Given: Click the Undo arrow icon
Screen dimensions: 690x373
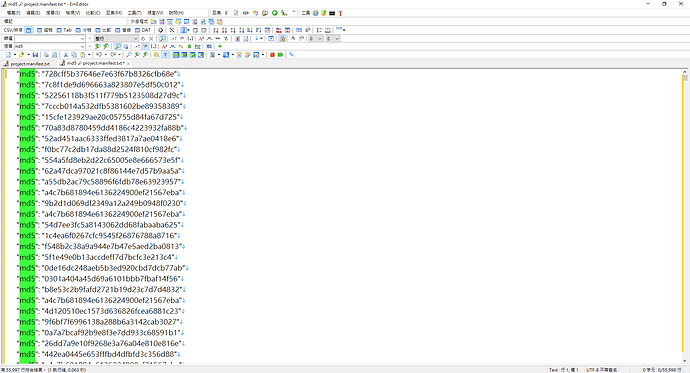Looking at the screenshot, I should 99,55.
